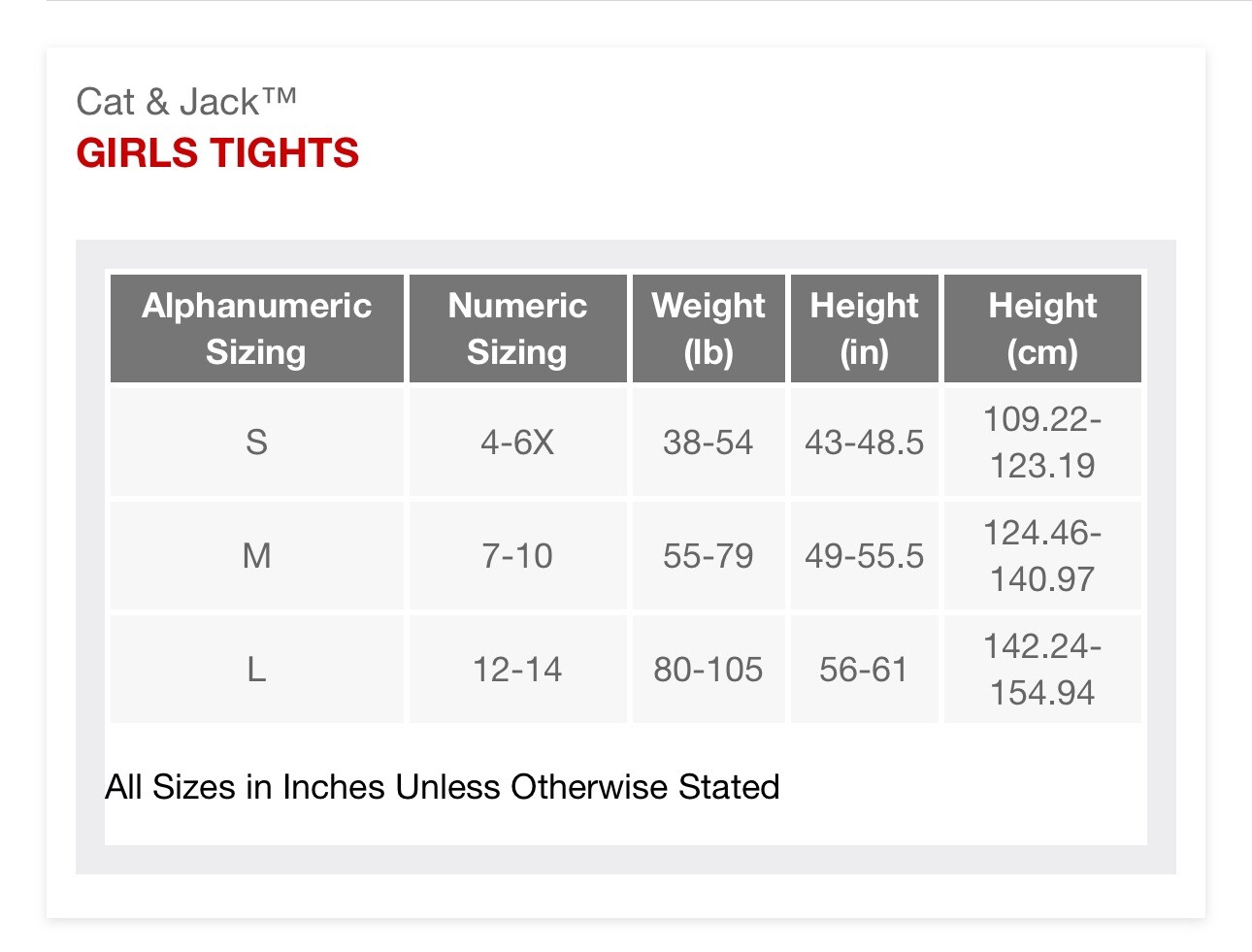Viewport: 1252px width, 952px height.
Task: Click the 4-6X numeric sizing cell
Action: point(517,443)
